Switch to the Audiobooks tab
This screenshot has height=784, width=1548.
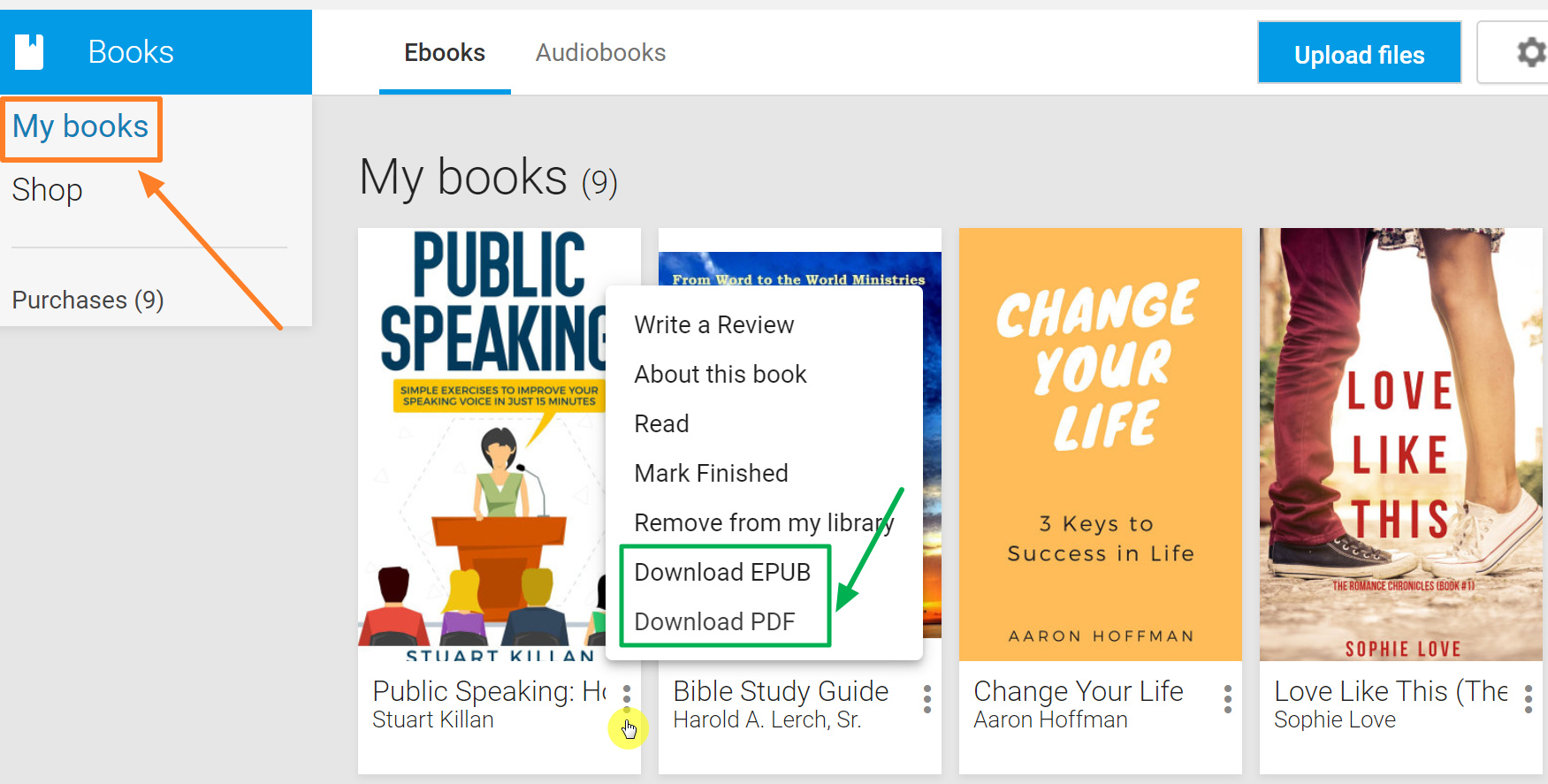pos(600,53)
